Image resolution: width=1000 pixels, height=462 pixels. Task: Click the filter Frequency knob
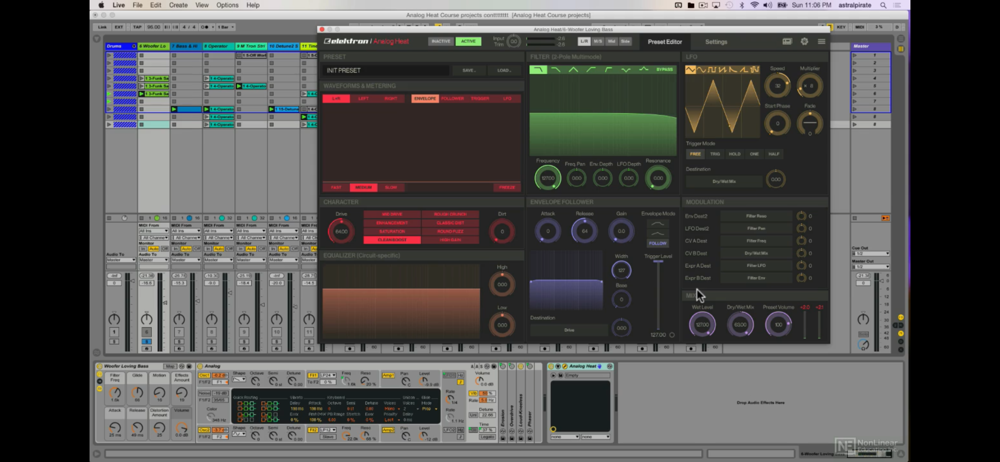coord(547,179)
